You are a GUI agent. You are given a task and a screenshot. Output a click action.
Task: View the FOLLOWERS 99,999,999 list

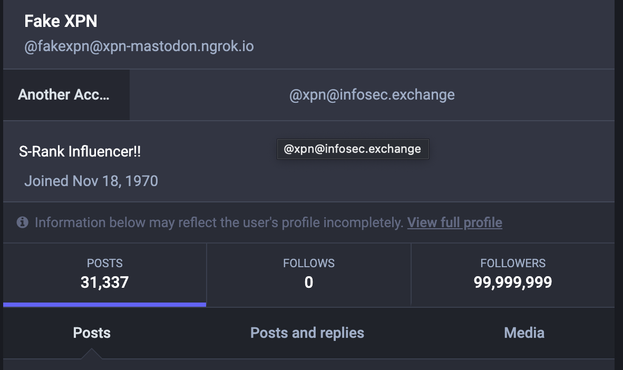[x=513, y=274]
